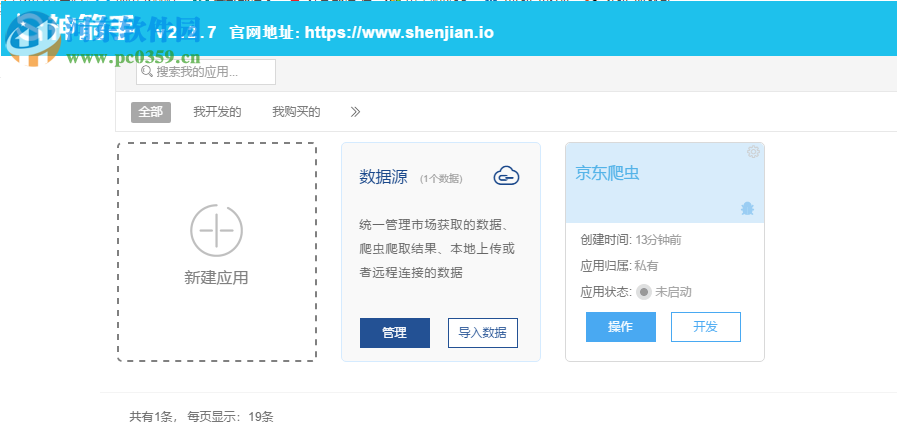
Task: Click the magnifier icon in the search box
Action: point(147,72)
